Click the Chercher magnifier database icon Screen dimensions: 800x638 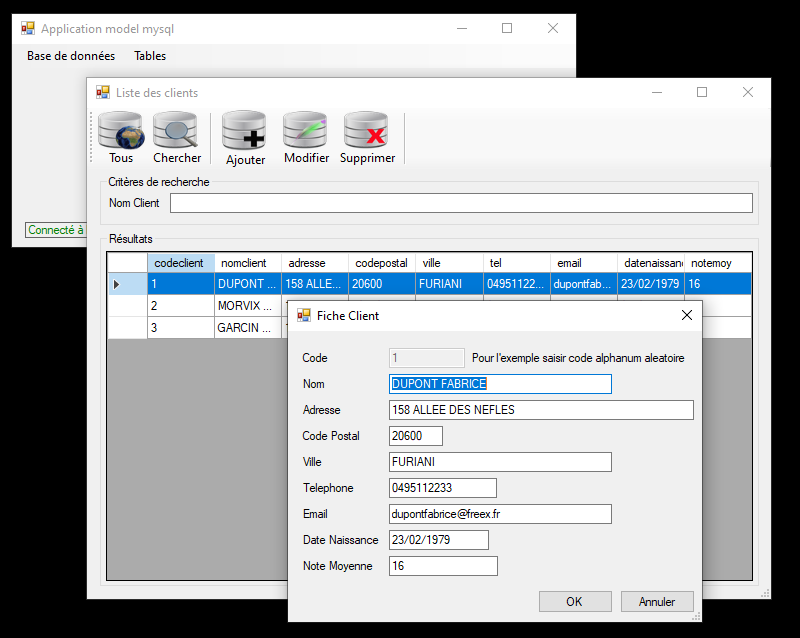click(x=177, y=131)
